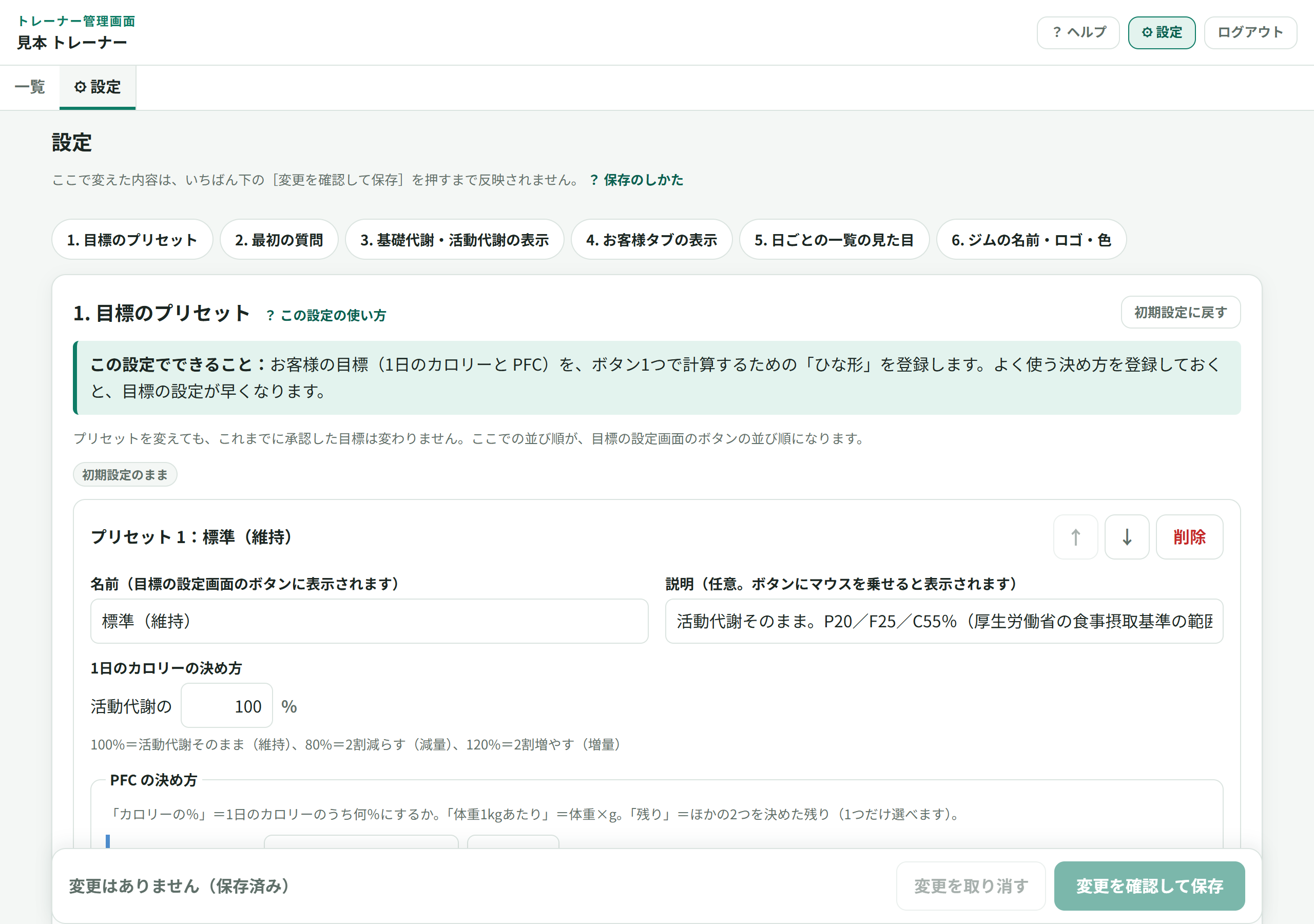Open the ヘルプ help button
The image size is (1314, 924).
click(x=1078, y=33)
